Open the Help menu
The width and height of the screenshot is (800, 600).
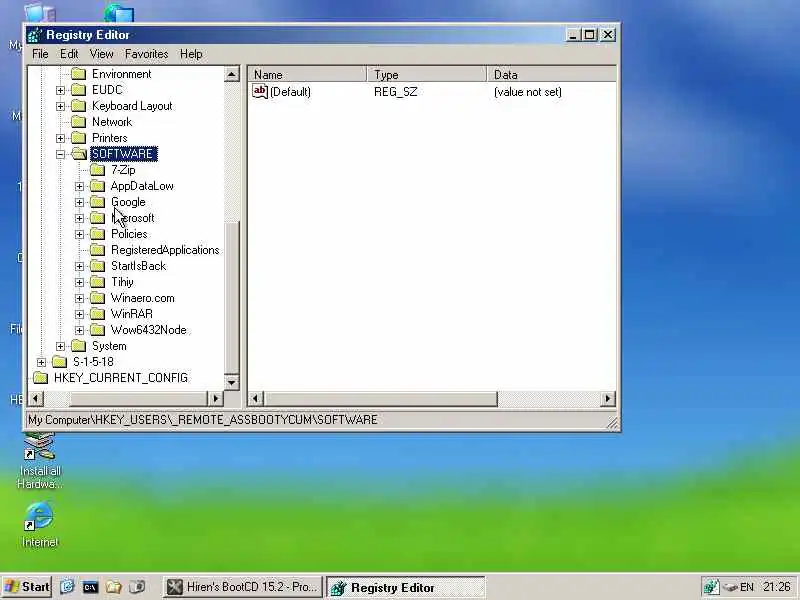191,54
